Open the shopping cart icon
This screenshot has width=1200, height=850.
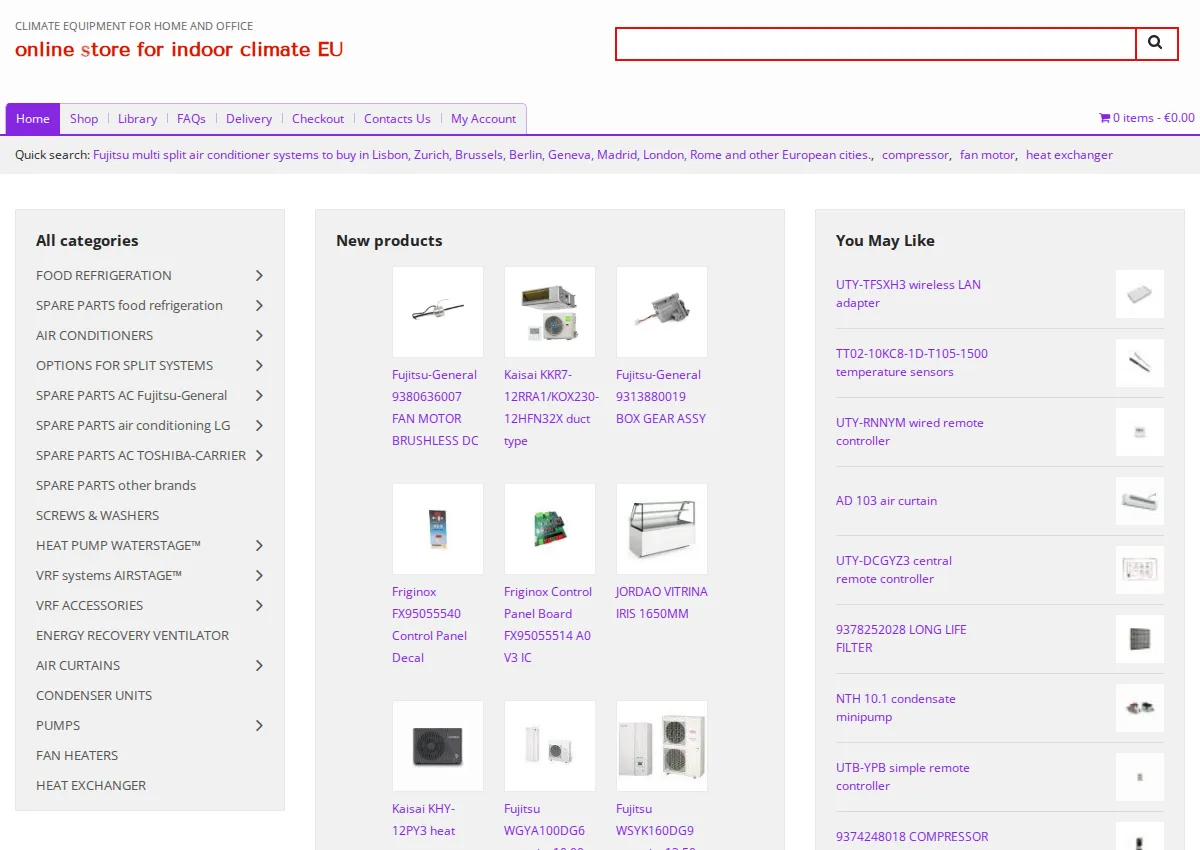pyautogui.click(x=1105, y=118)
